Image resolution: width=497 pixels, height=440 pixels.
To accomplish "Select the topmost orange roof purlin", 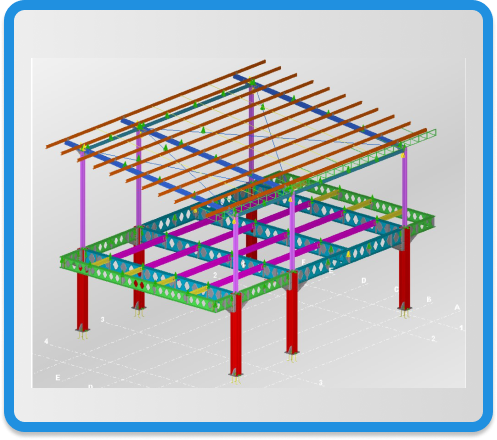I will [x=156, y=104].
